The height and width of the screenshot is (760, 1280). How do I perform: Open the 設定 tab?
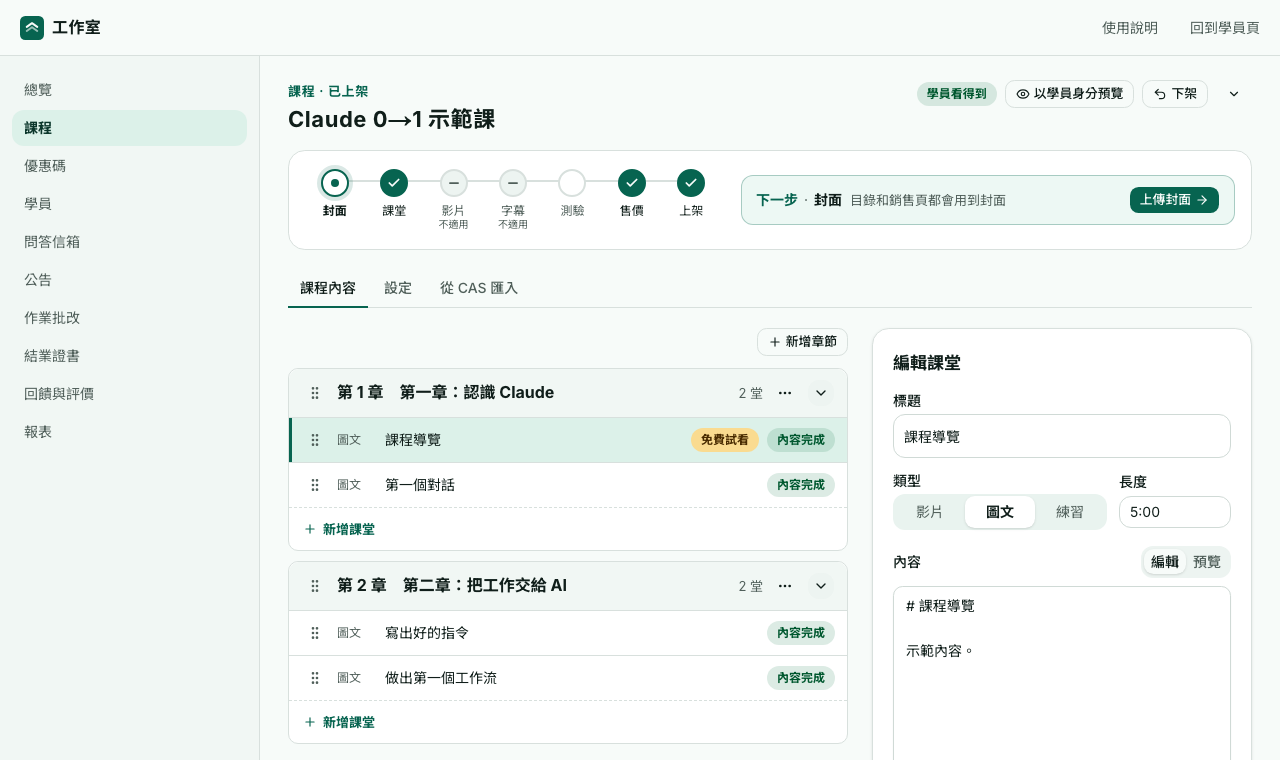point(398,288)
